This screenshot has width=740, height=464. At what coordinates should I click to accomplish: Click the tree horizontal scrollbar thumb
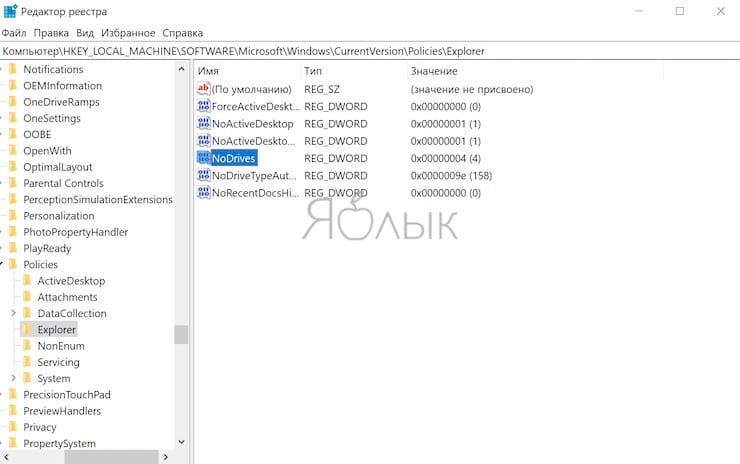111,457
